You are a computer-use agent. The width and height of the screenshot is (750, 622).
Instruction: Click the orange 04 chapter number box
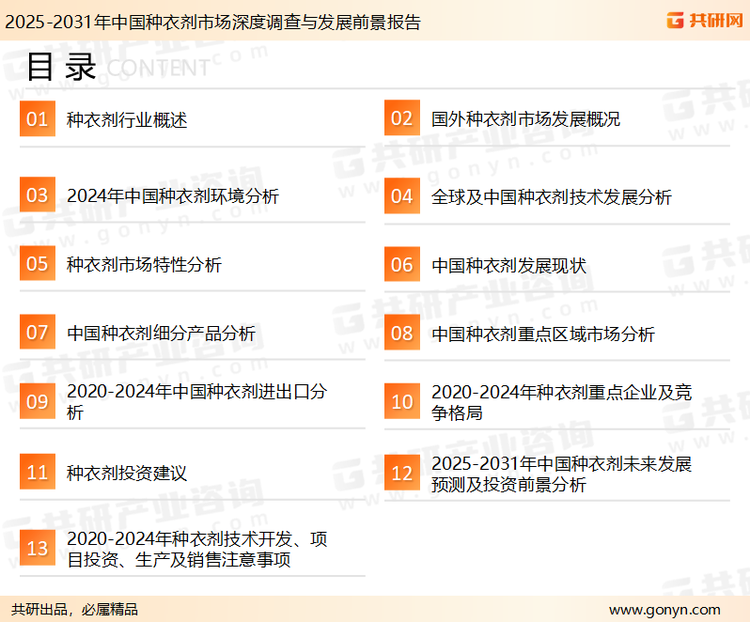click(402, 196)
